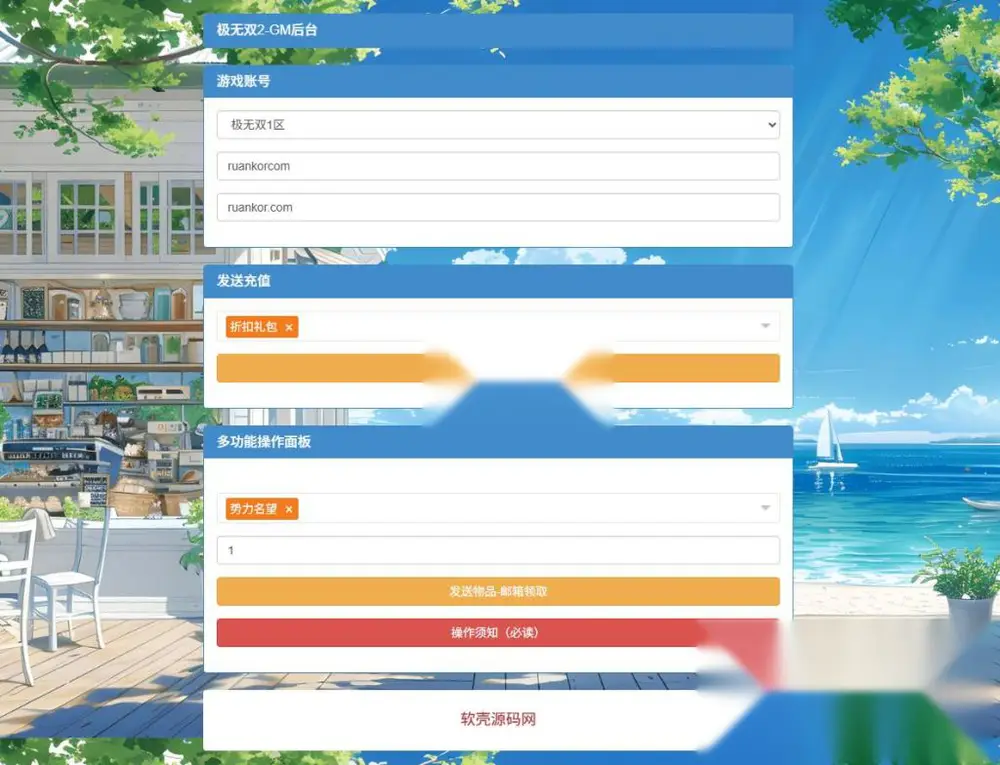Select the 折扣礼包 tag label

pos(253,327)
